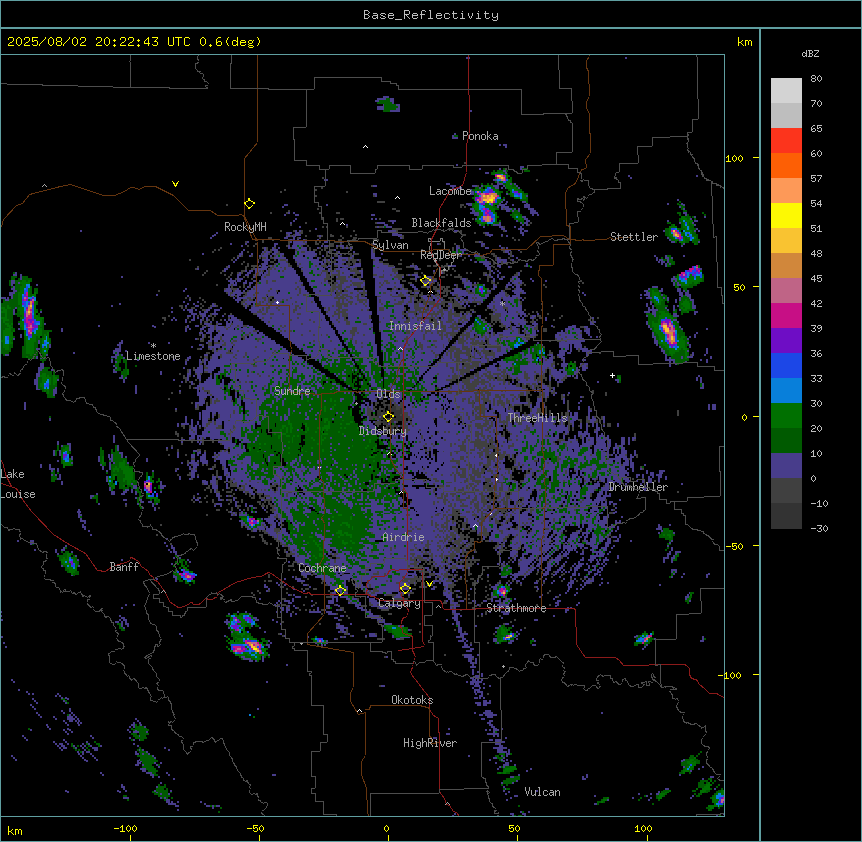
Task: Select the ThreeHills label
Action: [537, 418]
